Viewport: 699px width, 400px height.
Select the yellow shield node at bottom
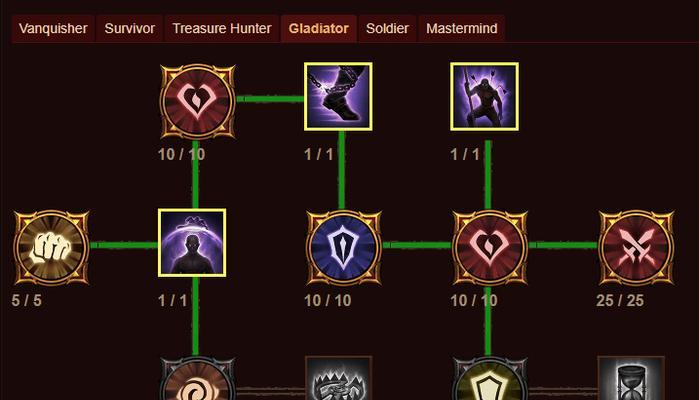490,379
